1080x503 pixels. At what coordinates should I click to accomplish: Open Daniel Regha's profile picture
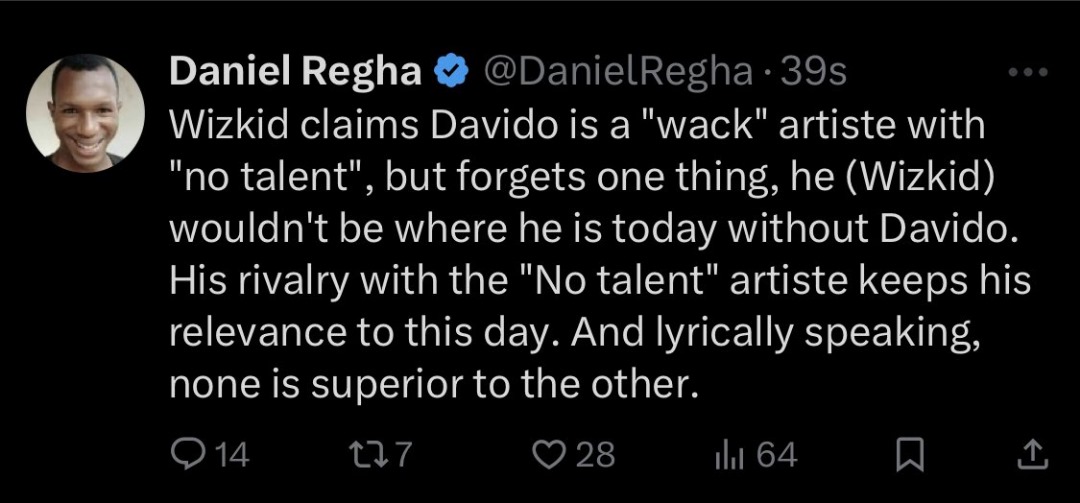click(86, 113)
